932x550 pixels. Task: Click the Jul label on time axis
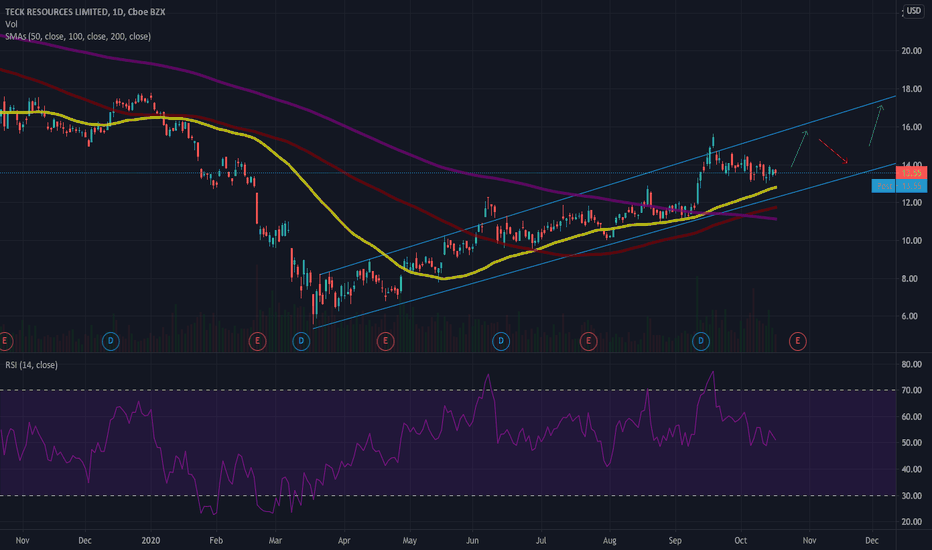pos(541,540)
